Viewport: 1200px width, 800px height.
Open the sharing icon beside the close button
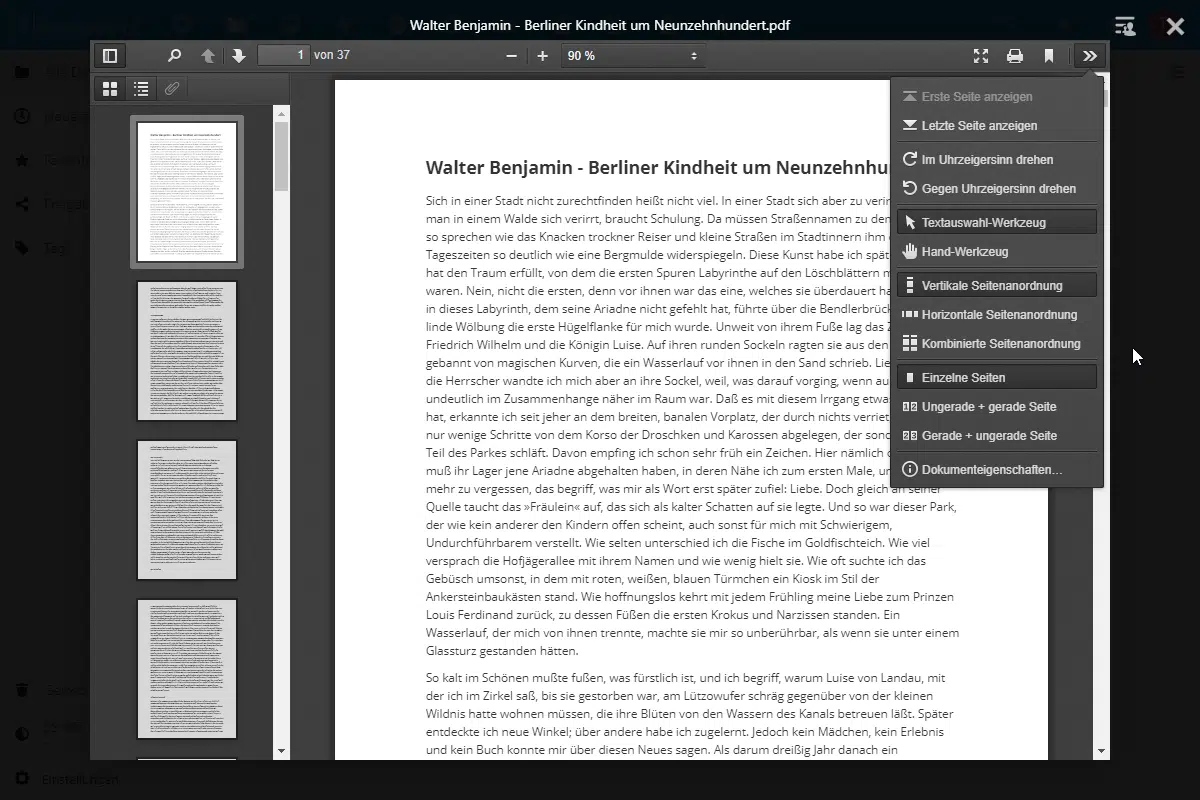pyautogui.click(x=1125, y=26)
